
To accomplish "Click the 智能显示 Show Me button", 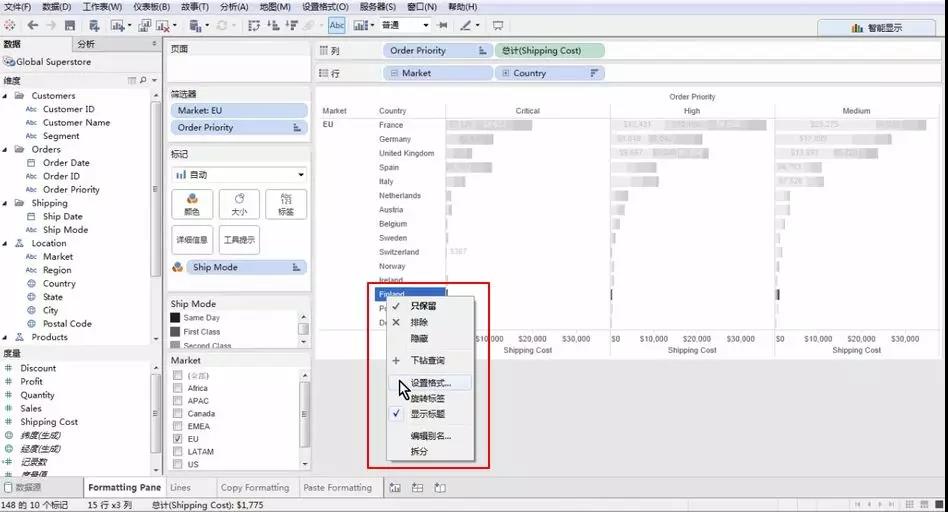I will (876, 28).
